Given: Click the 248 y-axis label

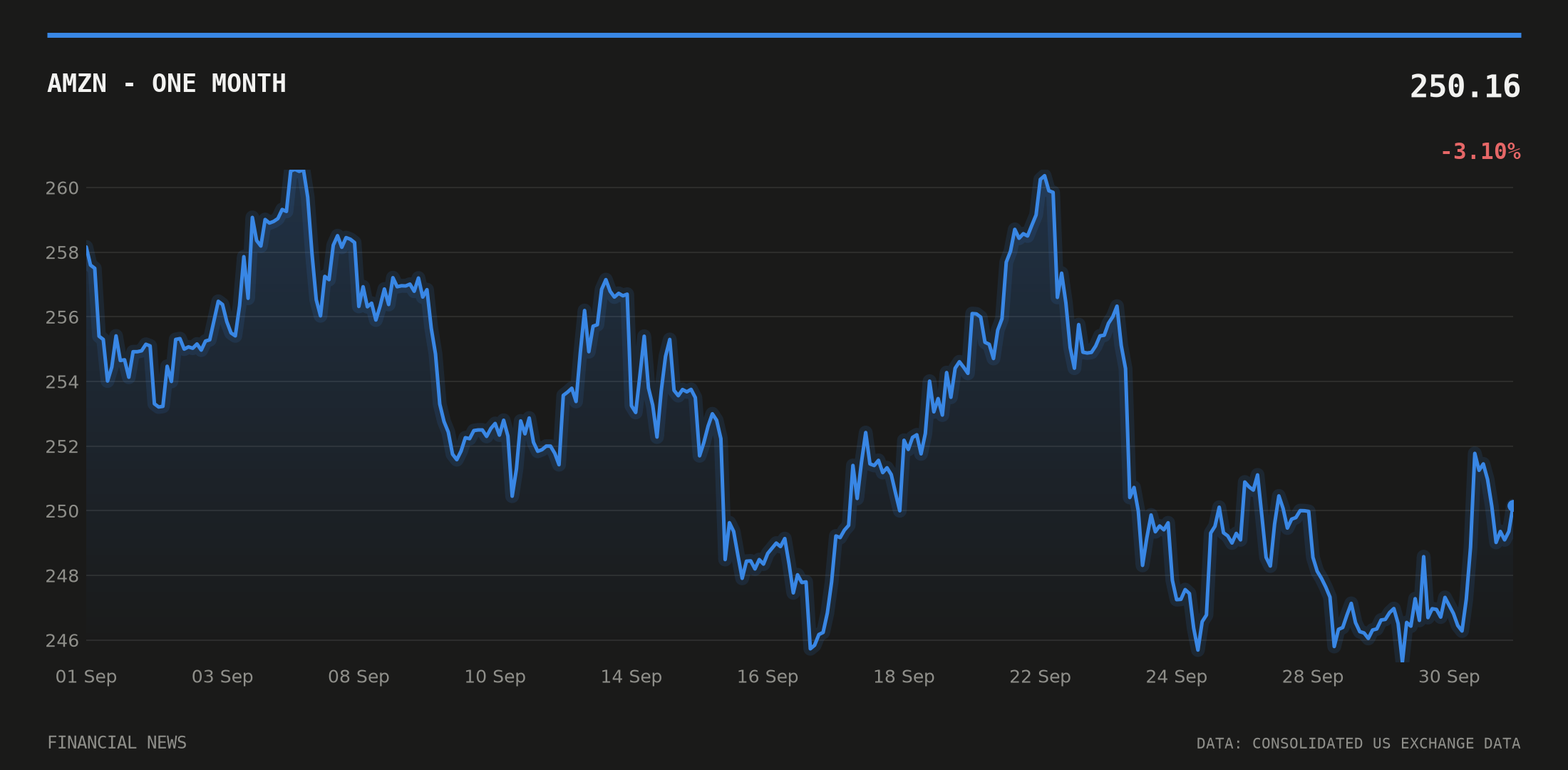Looking at the screenshot, I should tap(62, 576).
